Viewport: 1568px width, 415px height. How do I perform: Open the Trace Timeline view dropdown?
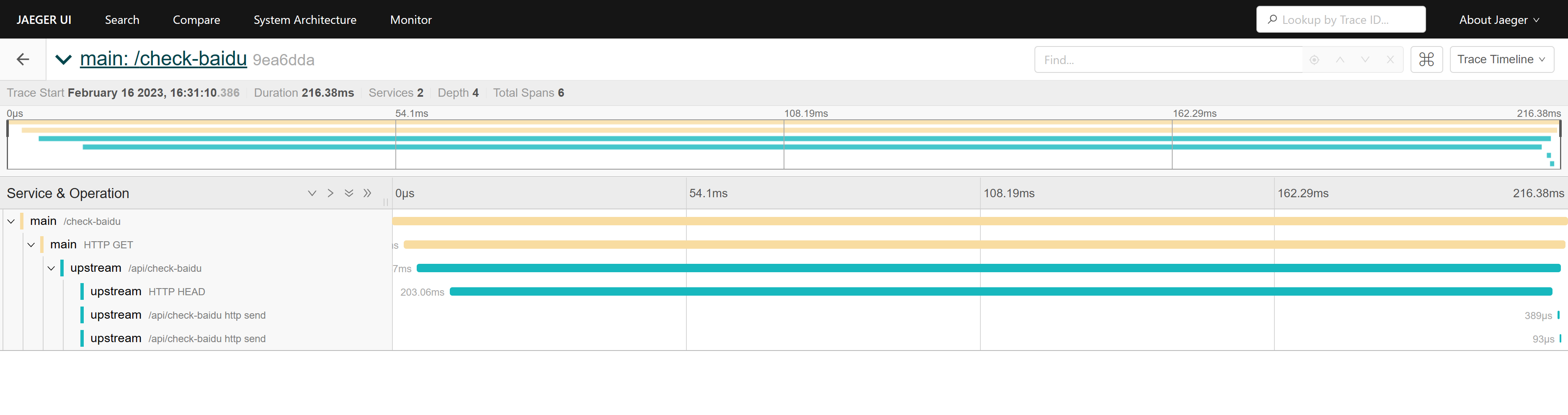pos(1502,59)
